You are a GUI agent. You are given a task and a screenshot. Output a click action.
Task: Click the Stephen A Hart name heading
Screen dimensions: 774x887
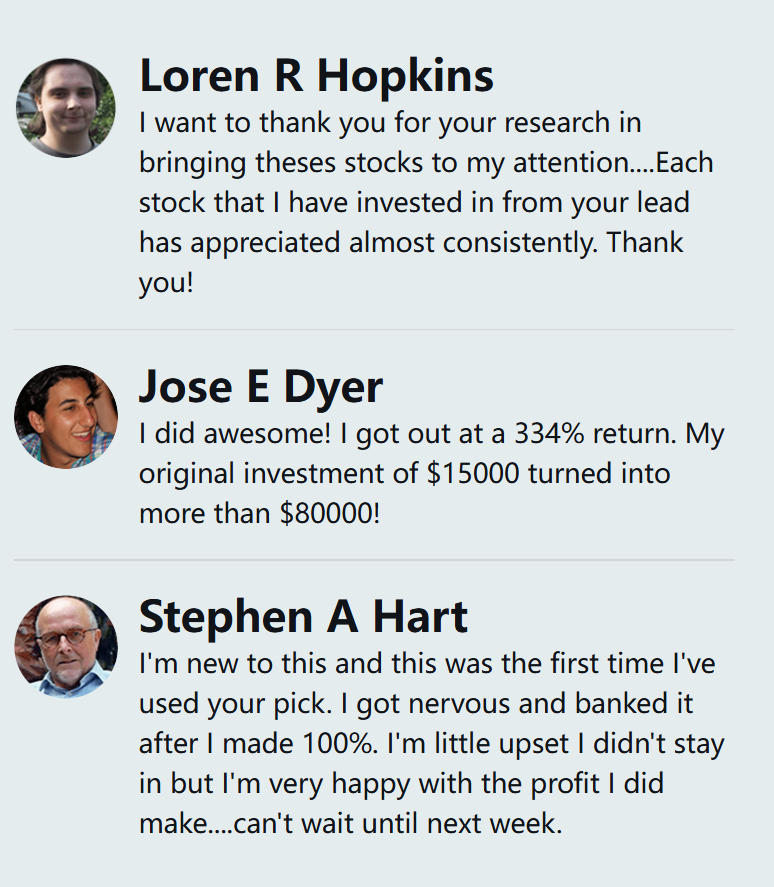tap(303, 617)
